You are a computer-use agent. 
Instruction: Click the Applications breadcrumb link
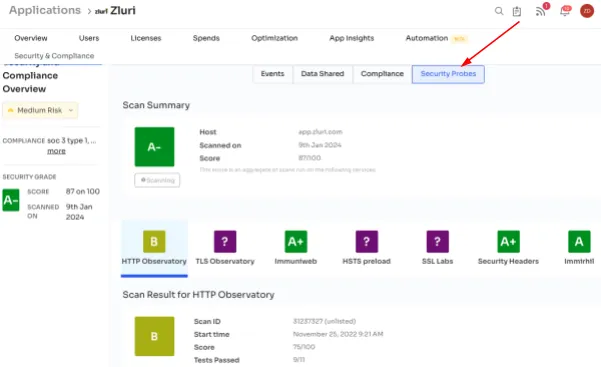[x=45, y=10]
